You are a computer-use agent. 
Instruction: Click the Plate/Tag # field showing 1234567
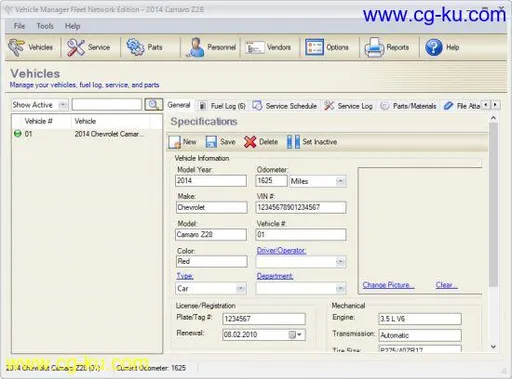[264, 319]
